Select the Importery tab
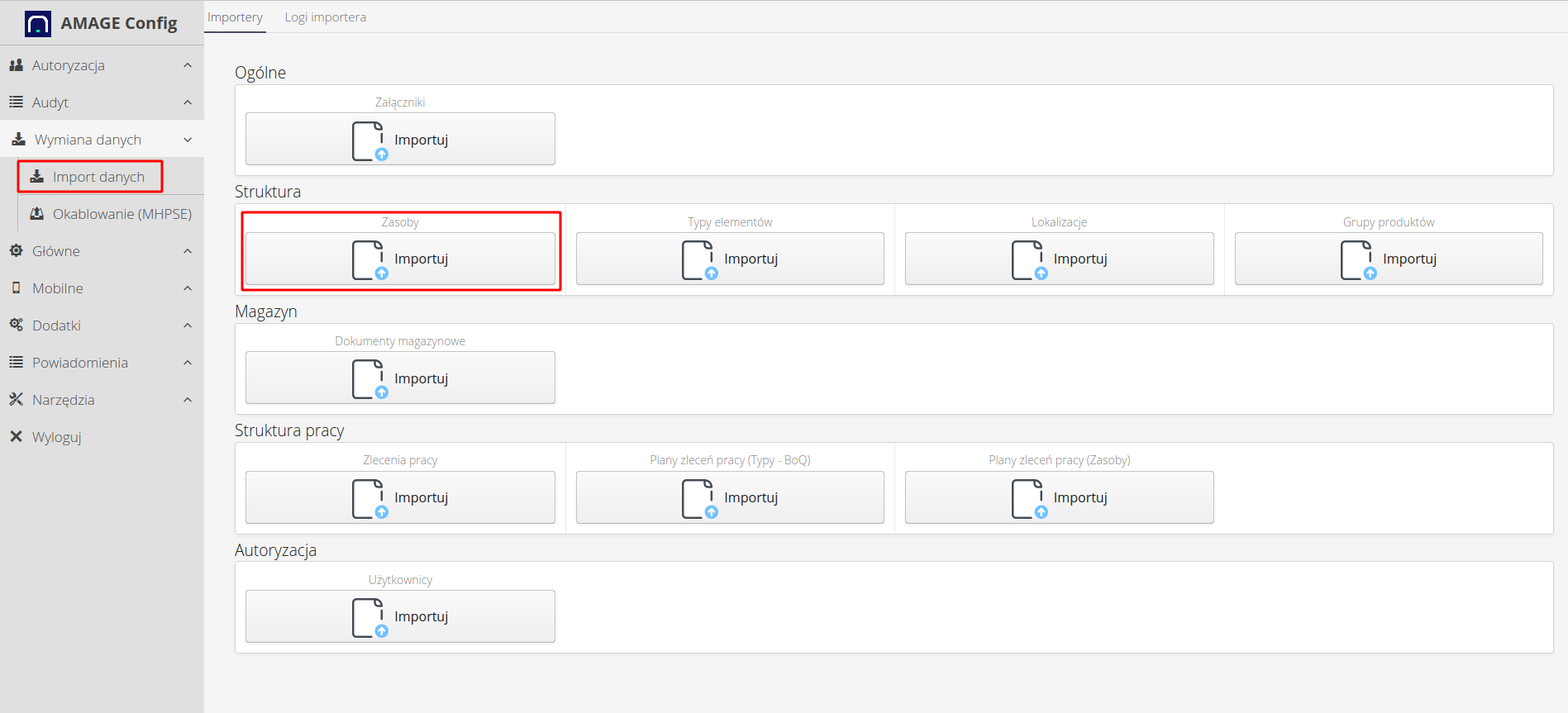This screenshot has width=1568, height=713. [x=235, y=17]
